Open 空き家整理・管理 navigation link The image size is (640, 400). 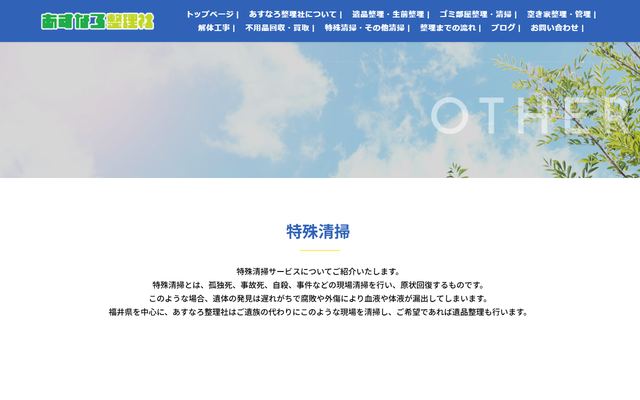[559, 14]
